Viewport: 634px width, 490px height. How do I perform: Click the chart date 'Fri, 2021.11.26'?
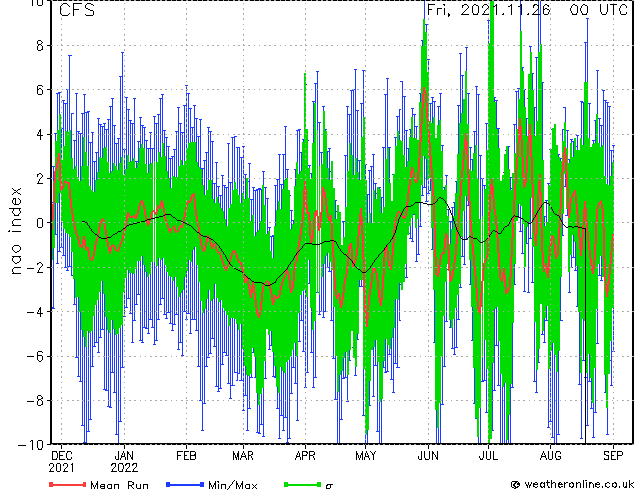coord(488,10)
